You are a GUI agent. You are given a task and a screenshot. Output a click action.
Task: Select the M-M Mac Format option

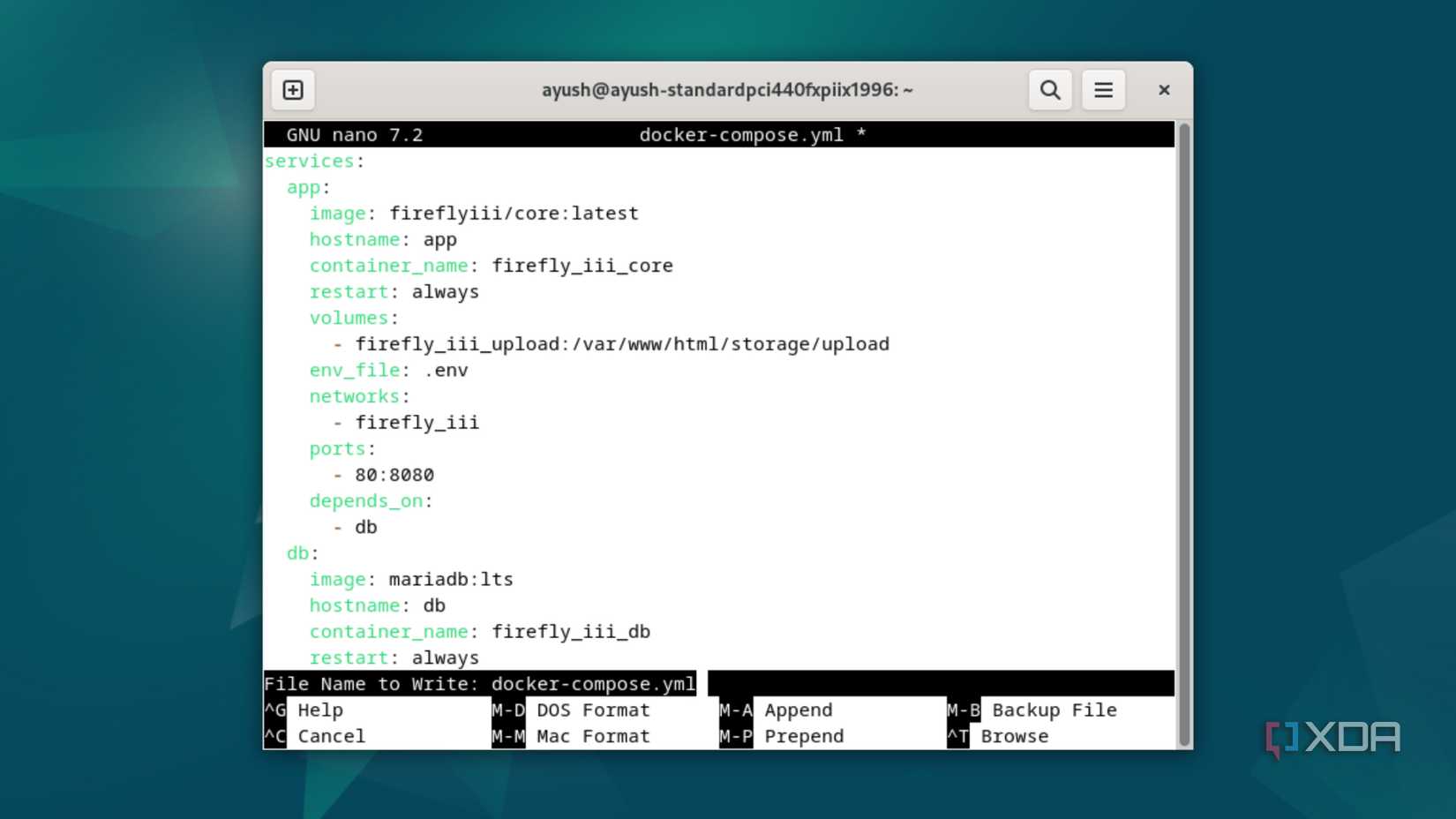571,736
